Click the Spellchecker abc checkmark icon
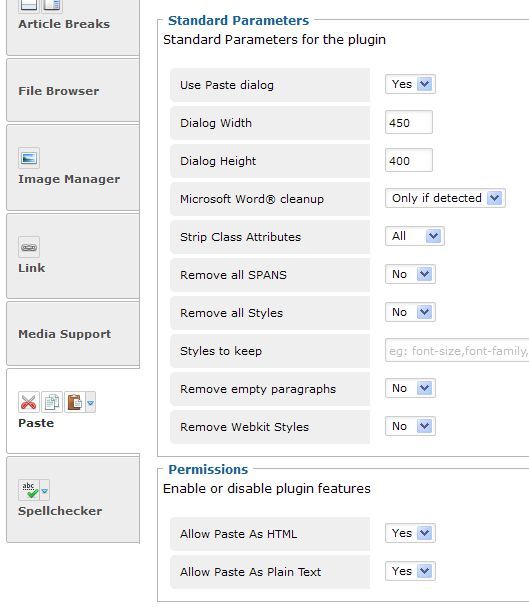The height and width of the screenshot is (607, 529). [x=29, y=490]
